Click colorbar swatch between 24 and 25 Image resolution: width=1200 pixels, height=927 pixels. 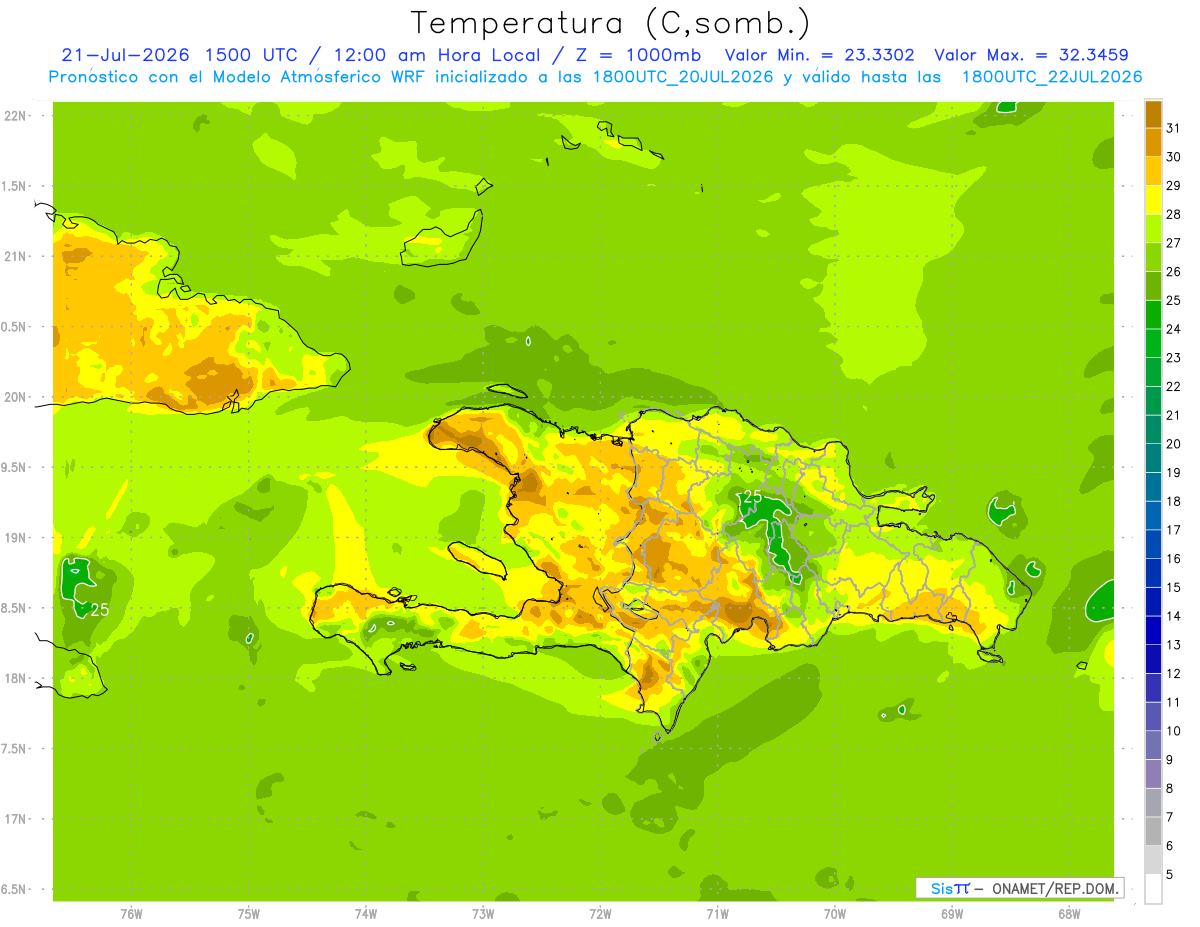(1153, 314)
